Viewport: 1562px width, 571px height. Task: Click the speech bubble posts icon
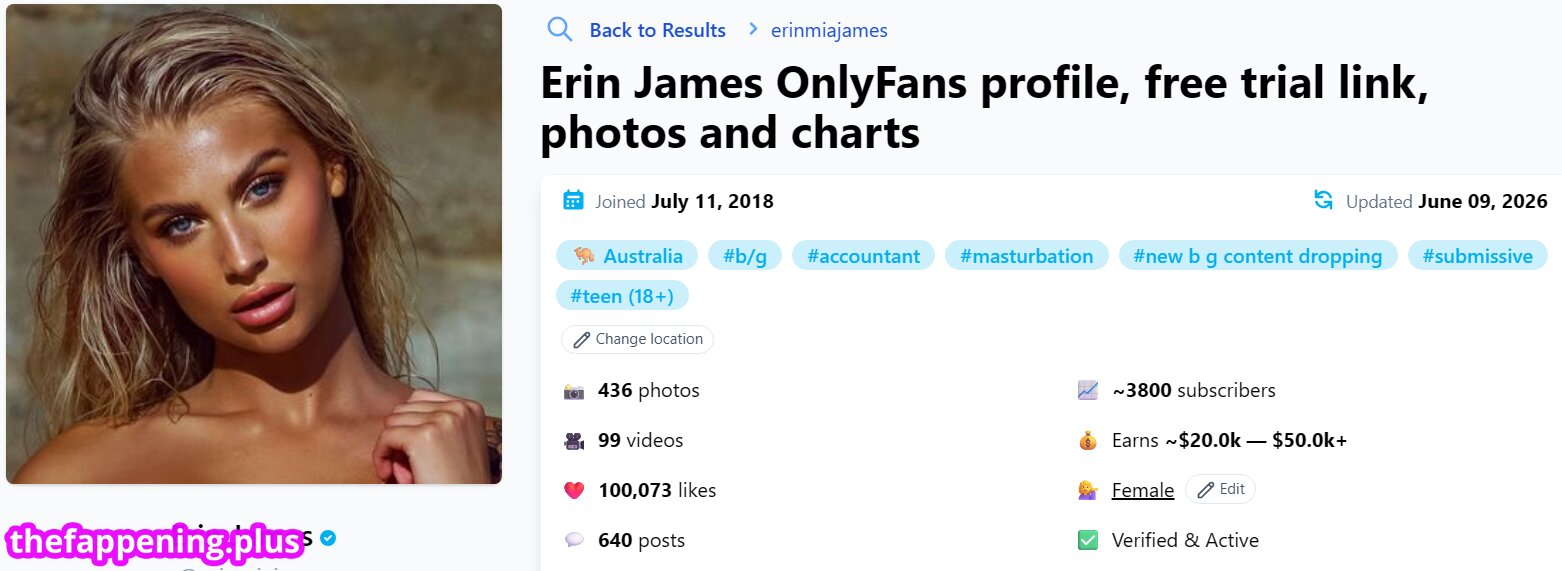[x=573, y=541]
